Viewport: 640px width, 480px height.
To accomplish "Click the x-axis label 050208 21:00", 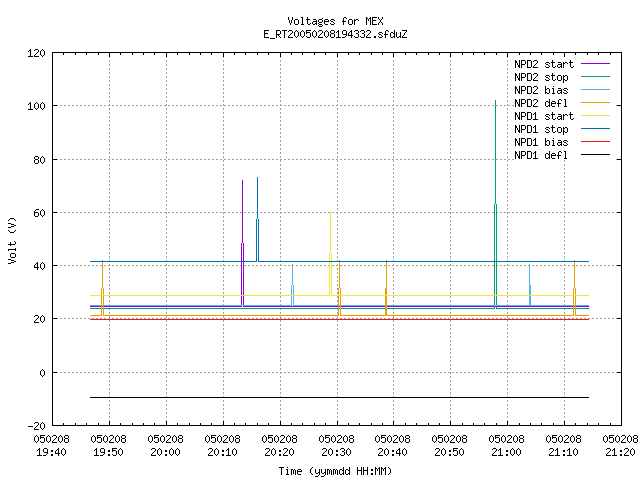I will click(507, 445).
